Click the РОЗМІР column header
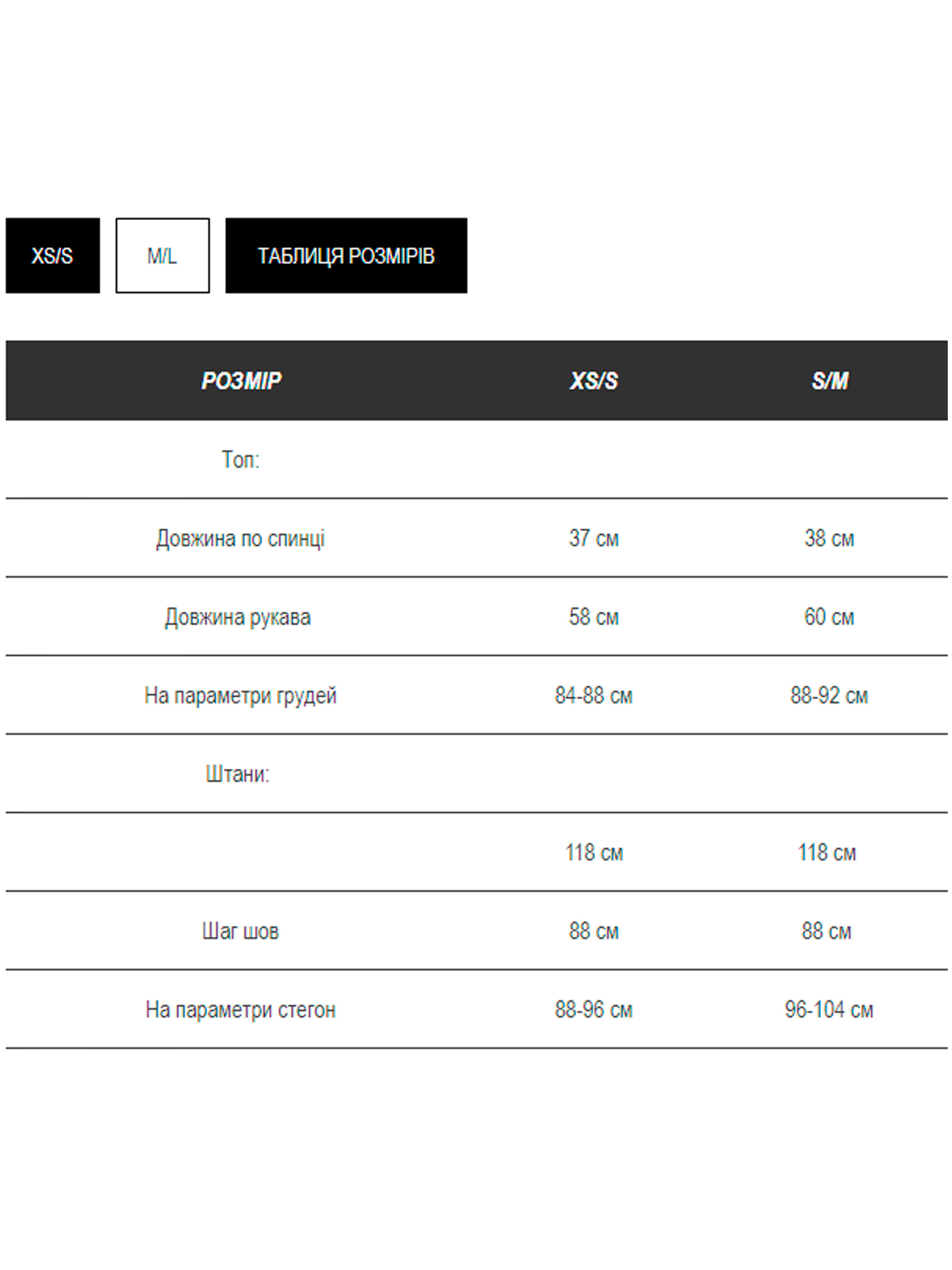The height and width of the screenshot is (1270, 952). click(x=241, y=381)
